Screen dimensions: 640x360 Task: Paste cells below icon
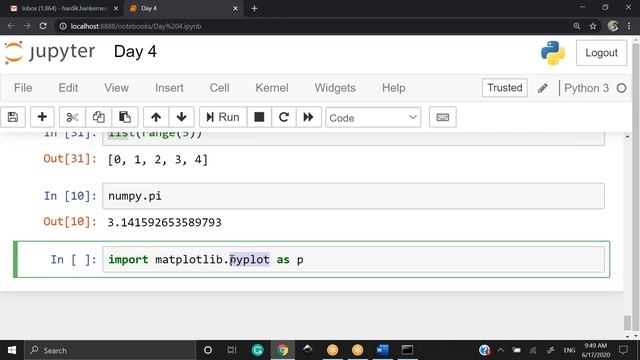click(124, 117)
